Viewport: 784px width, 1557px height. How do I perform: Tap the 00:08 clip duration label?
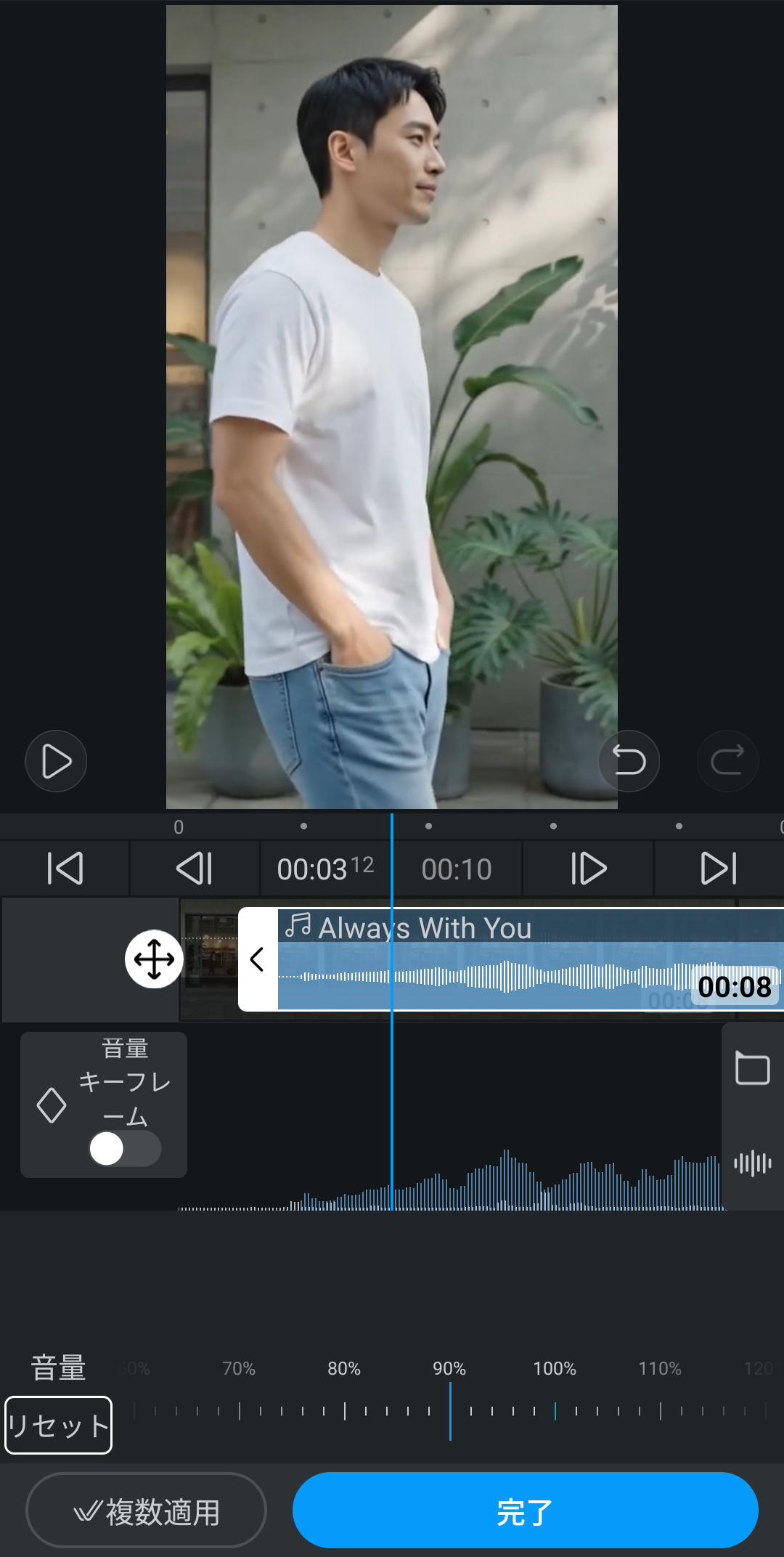(x=735, y=986)
